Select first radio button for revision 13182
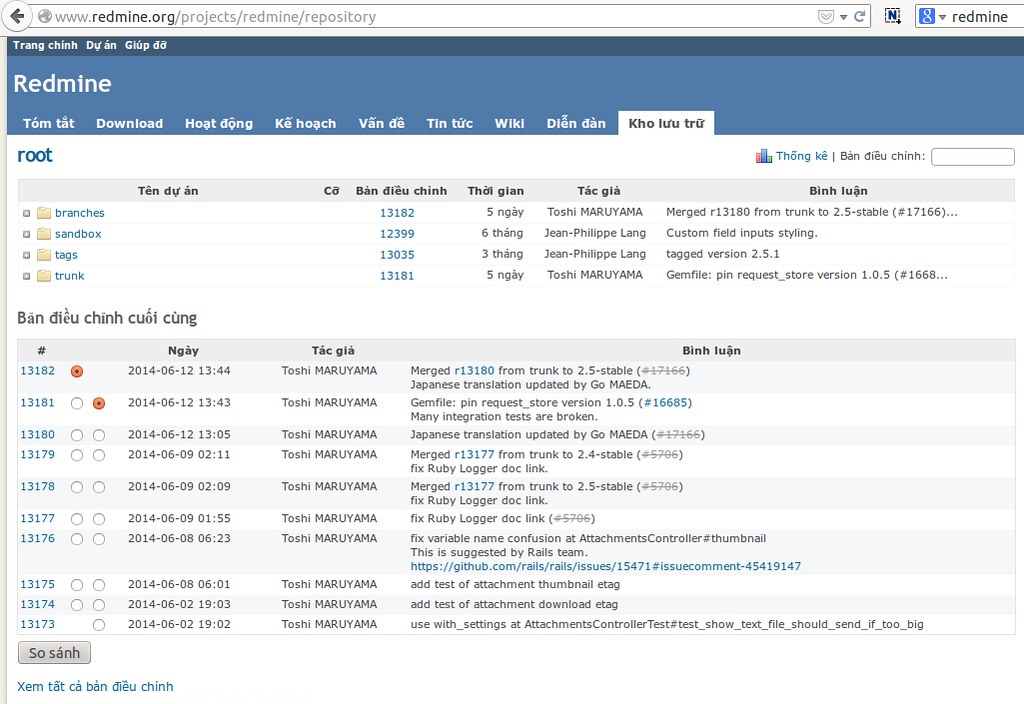1024x704 pixels. coord(77,372)
